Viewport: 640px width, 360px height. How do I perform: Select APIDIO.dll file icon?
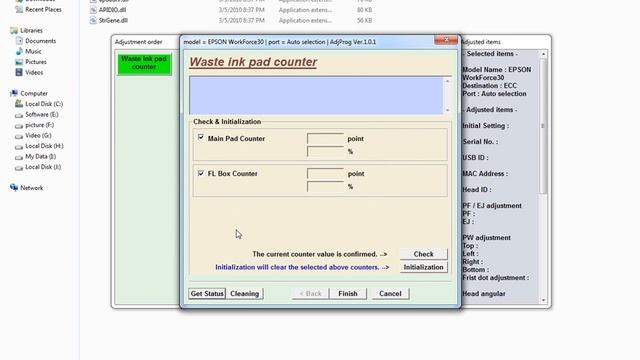point(93,10)
